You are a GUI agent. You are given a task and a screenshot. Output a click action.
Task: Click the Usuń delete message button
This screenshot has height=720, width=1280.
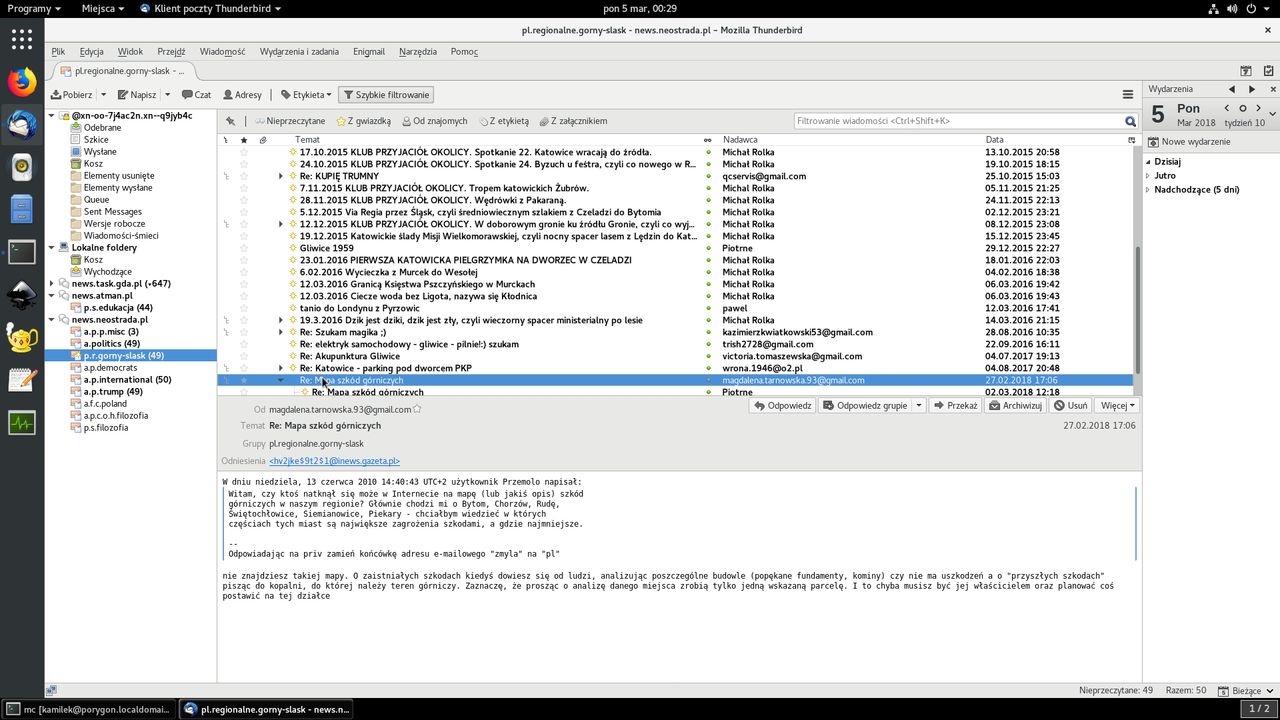(1071, 406)
